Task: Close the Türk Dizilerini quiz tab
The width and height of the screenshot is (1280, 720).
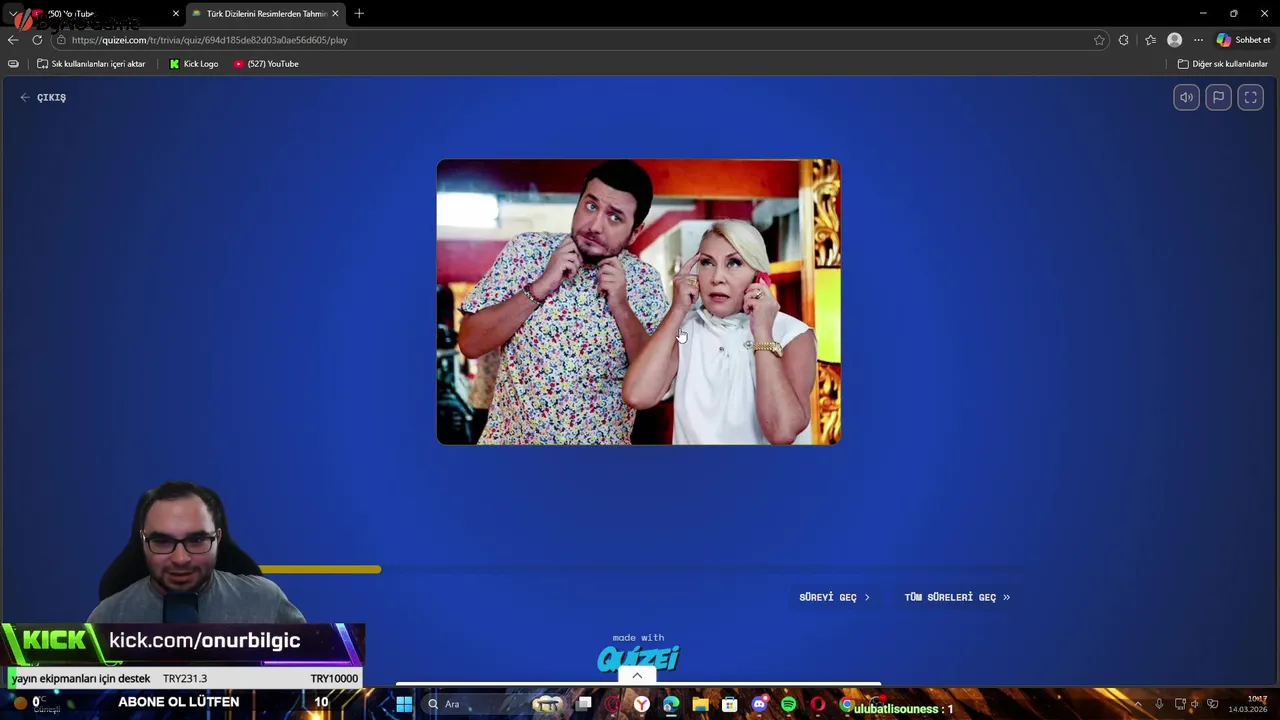Action: 335,14
